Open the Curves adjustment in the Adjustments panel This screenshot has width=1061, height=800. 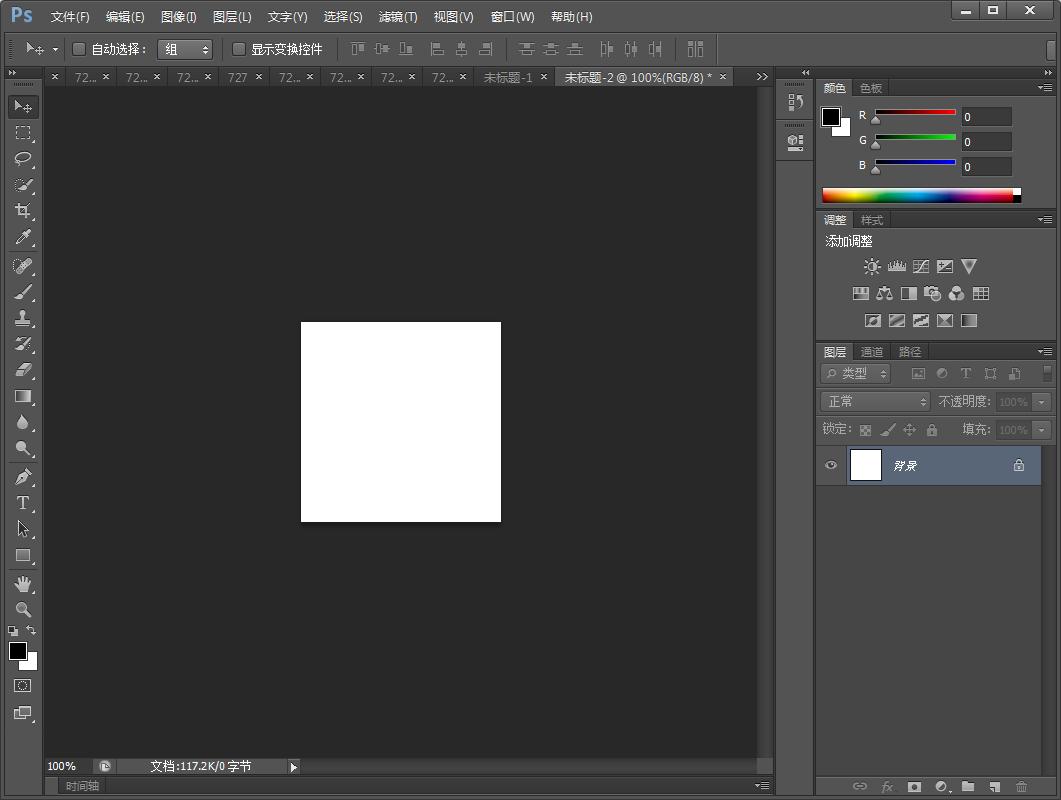(x=920, y=266)
